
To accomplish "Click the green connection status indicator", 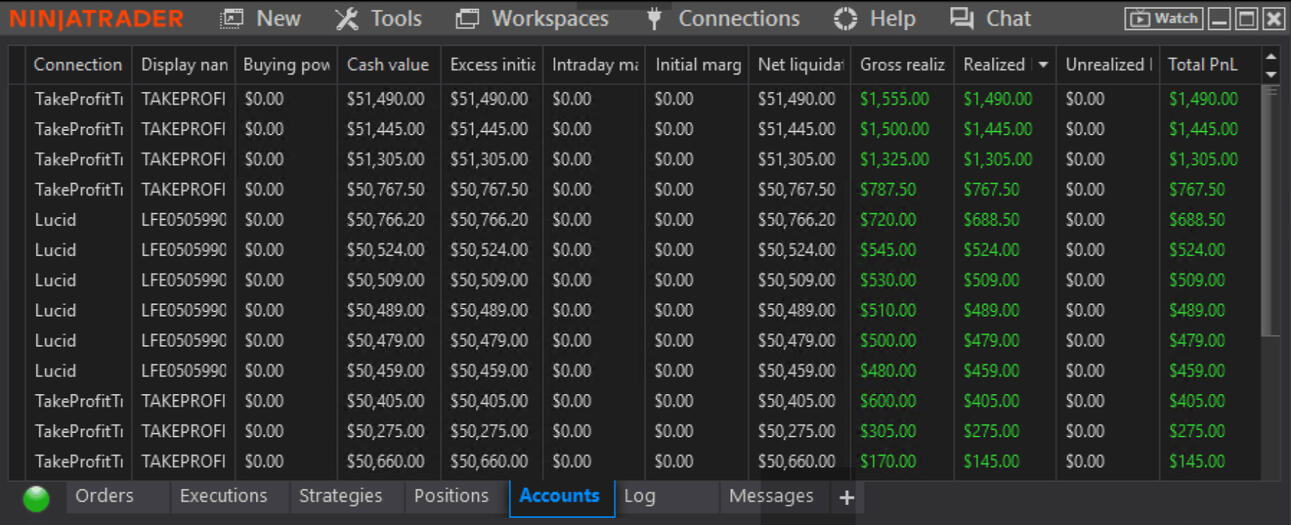I will 36,498.
